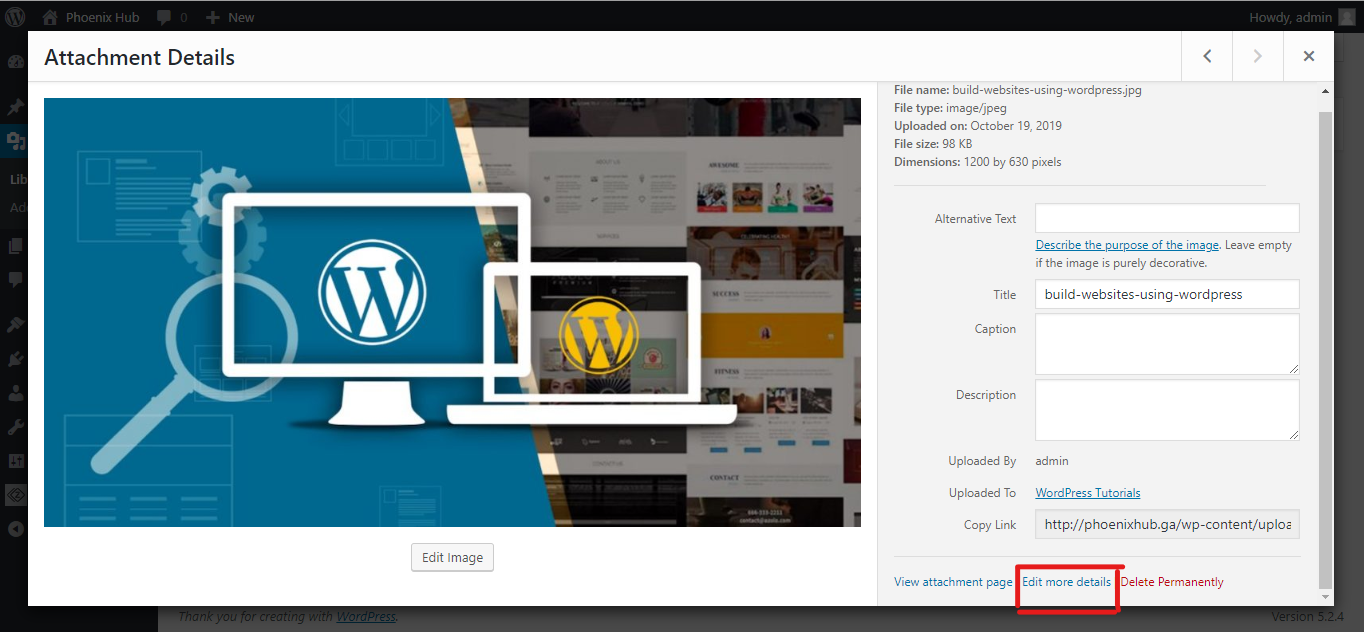Click the Dashboard sidebar icon
Screen dimensions: 1364x632
click(15, 61)
